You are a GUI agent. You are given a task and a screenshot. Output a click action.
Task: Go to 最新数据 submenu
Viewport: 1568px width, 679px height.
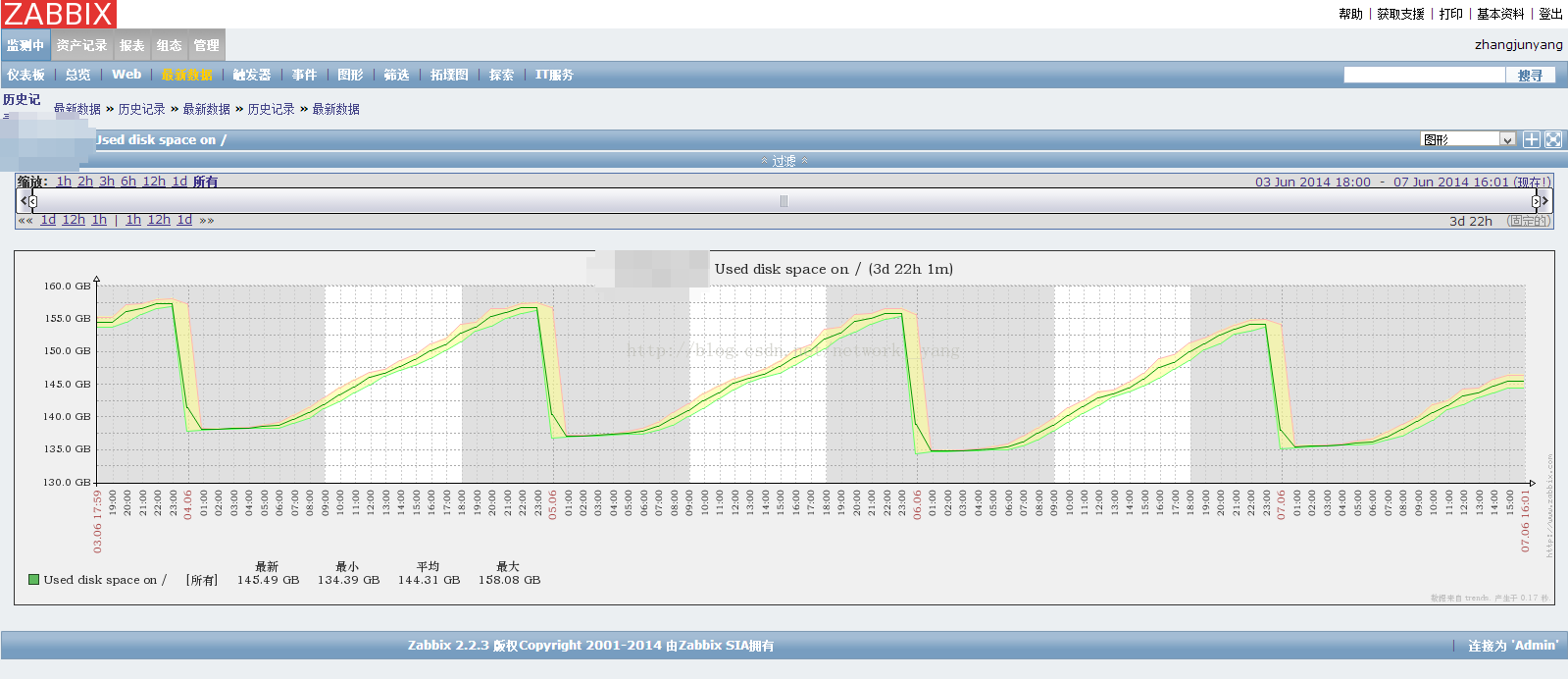pyautogui.click(x=187, y=75)
